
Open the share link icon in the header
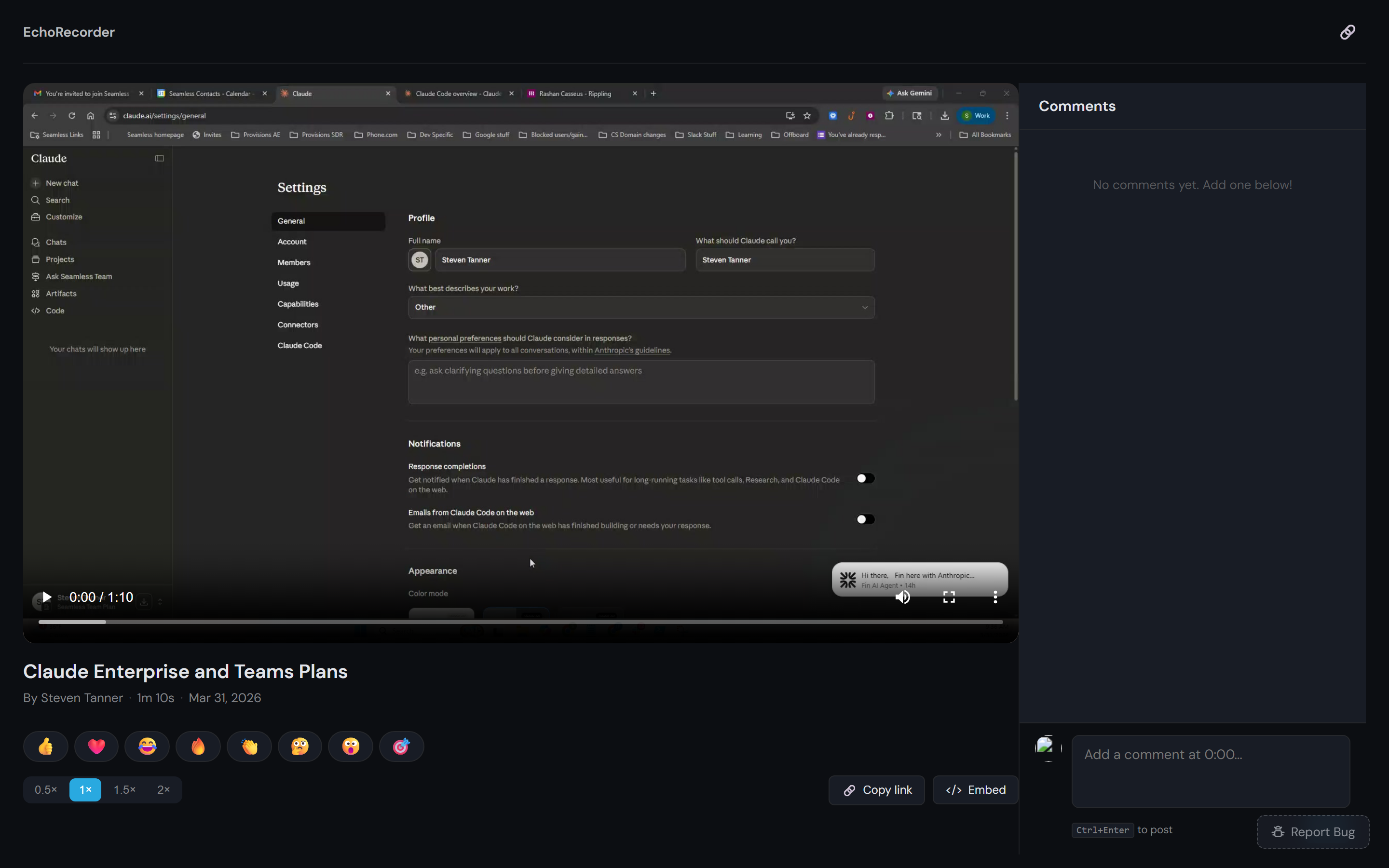pos(1347,31)
